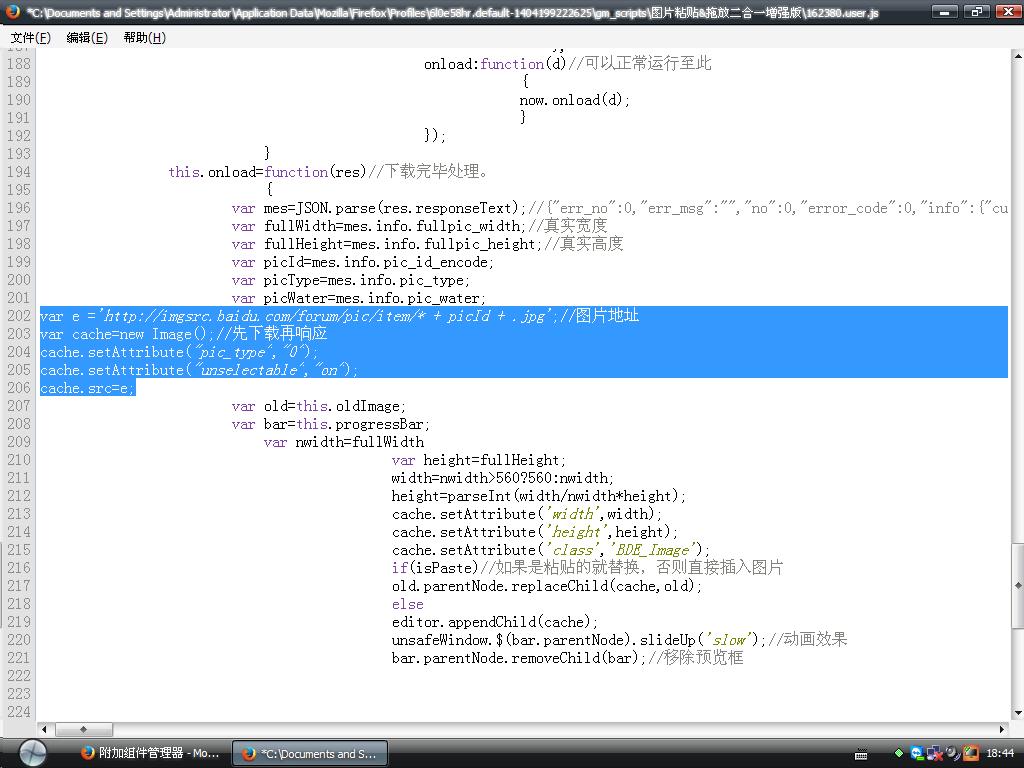Click the highlighted 'unselectable' setAttribute line
The width and height of the screenshot is (1024, 768).
pyautogui.click(x=199, y=370)
